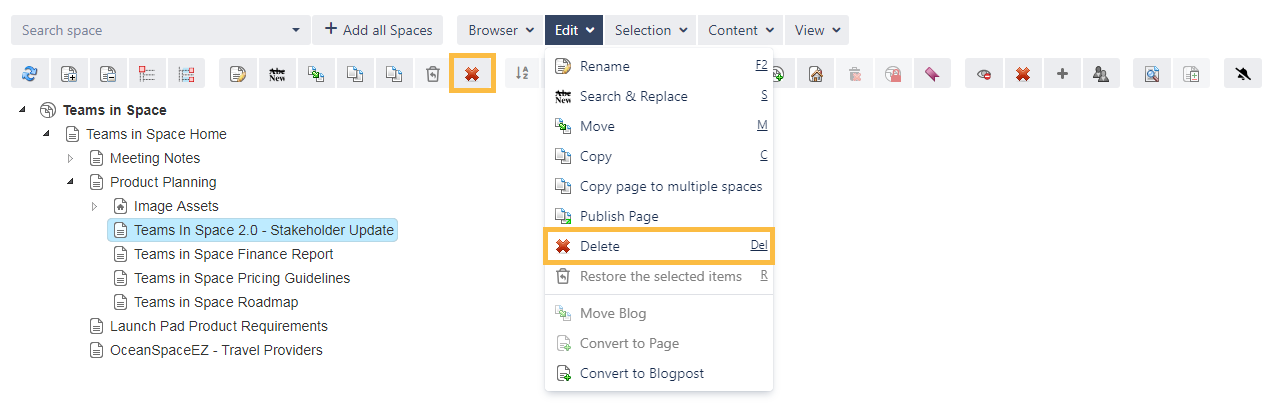
Task: Click the sort A-Z toolbar icon
Action: click(x=522, y=73)
